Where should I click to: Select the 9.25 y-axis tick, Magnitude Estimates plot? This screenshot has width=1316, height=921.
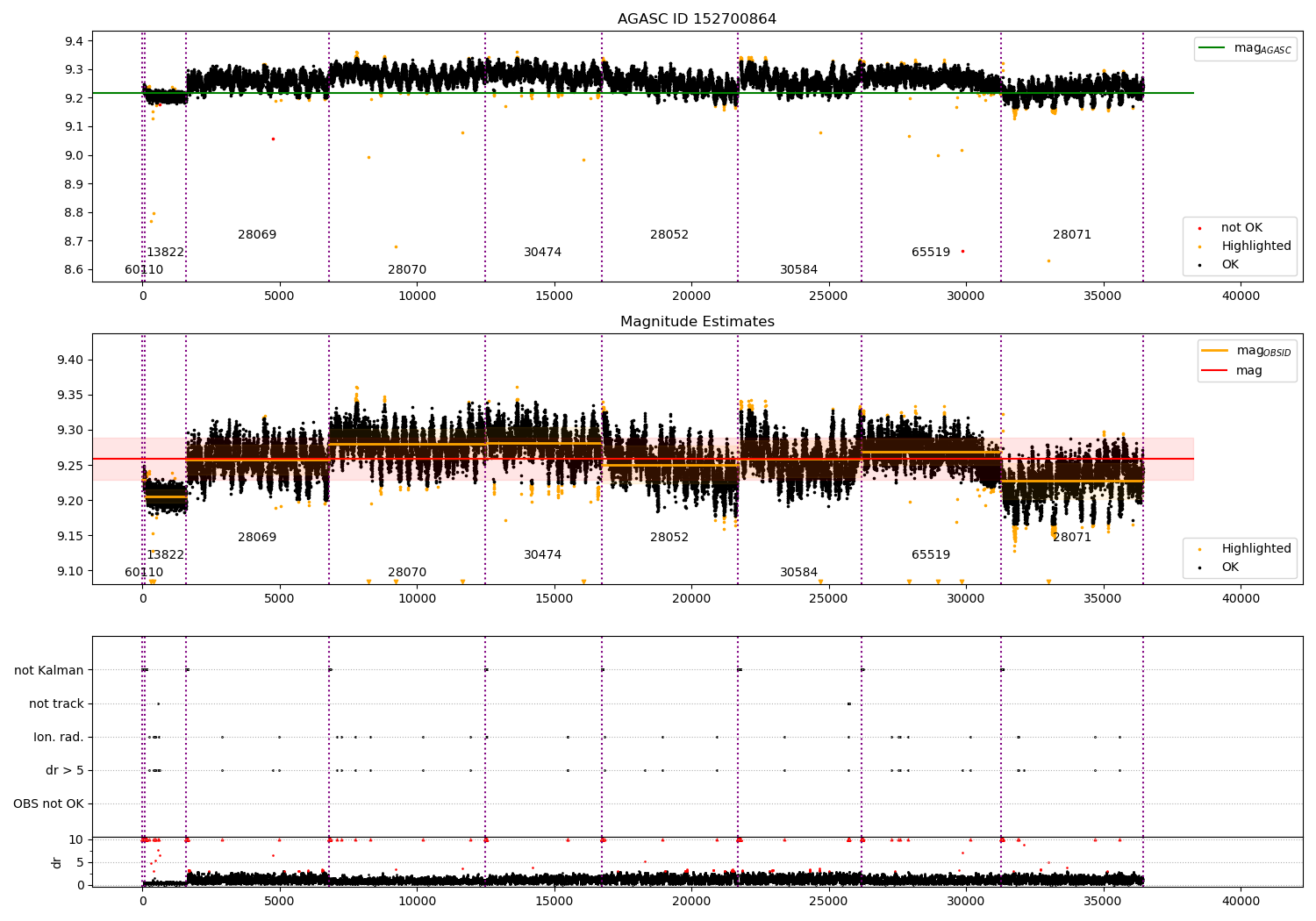[x=71, y=466]
